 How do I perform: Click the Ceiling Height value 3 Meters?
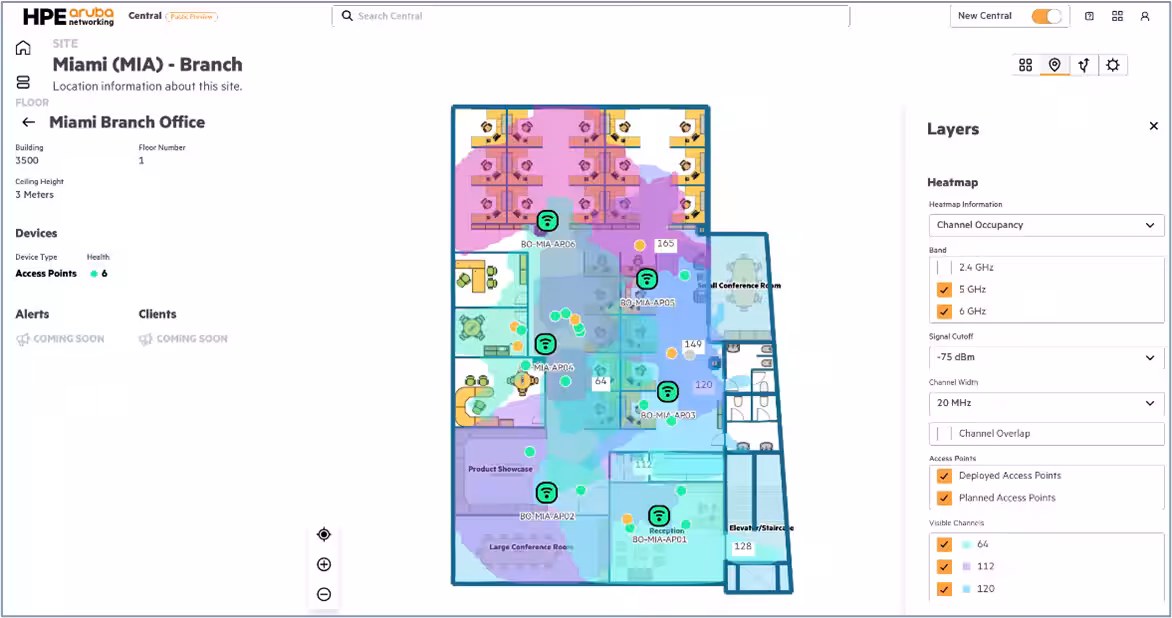point(34,195)
